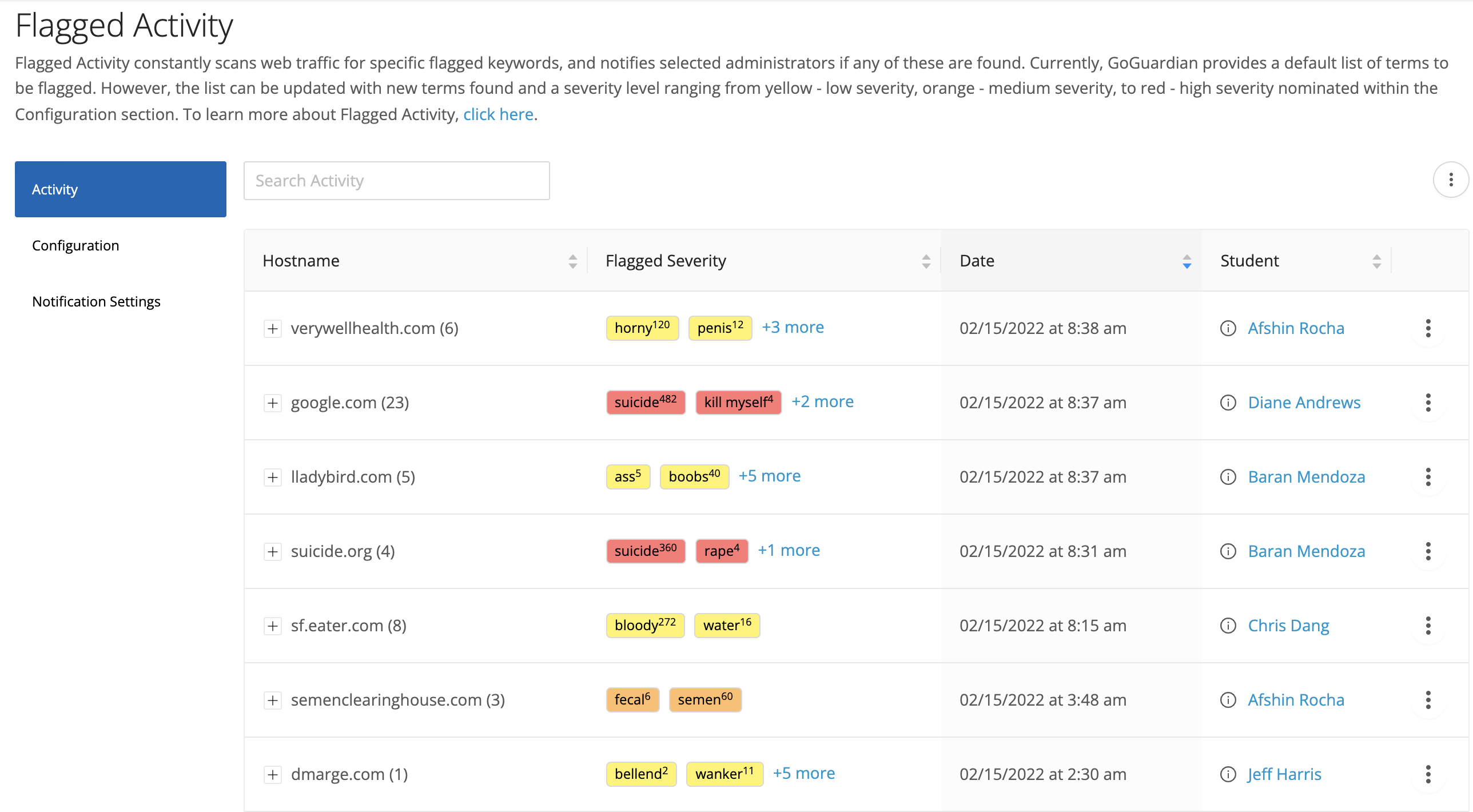This screenshot has width=1473, height=812.
Task: Open row menu for verywellhealth.com entry
Action: pyautogui.click(x=1428, y=328)
